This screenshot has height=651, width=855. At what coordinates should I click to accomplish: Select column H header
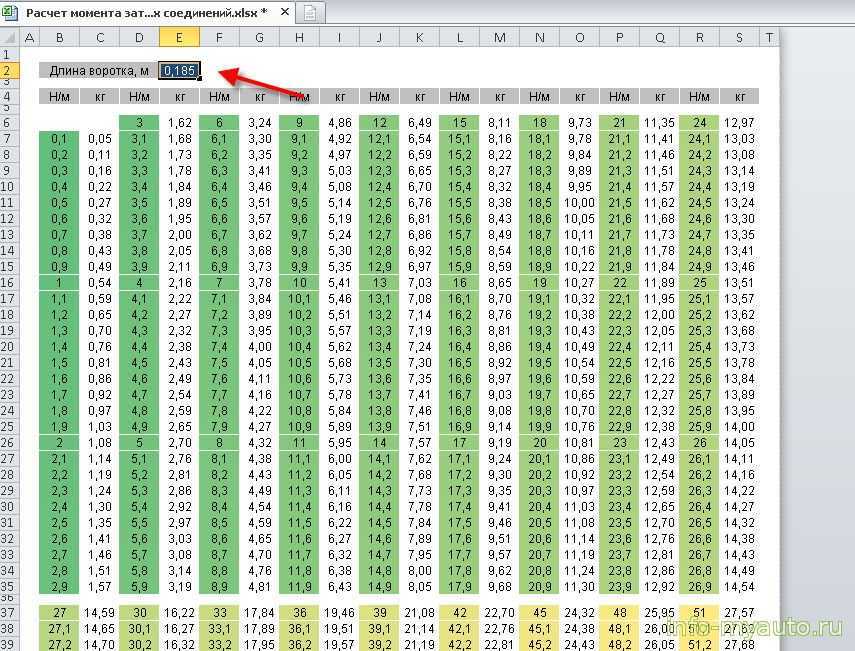[x=299, y=38]
